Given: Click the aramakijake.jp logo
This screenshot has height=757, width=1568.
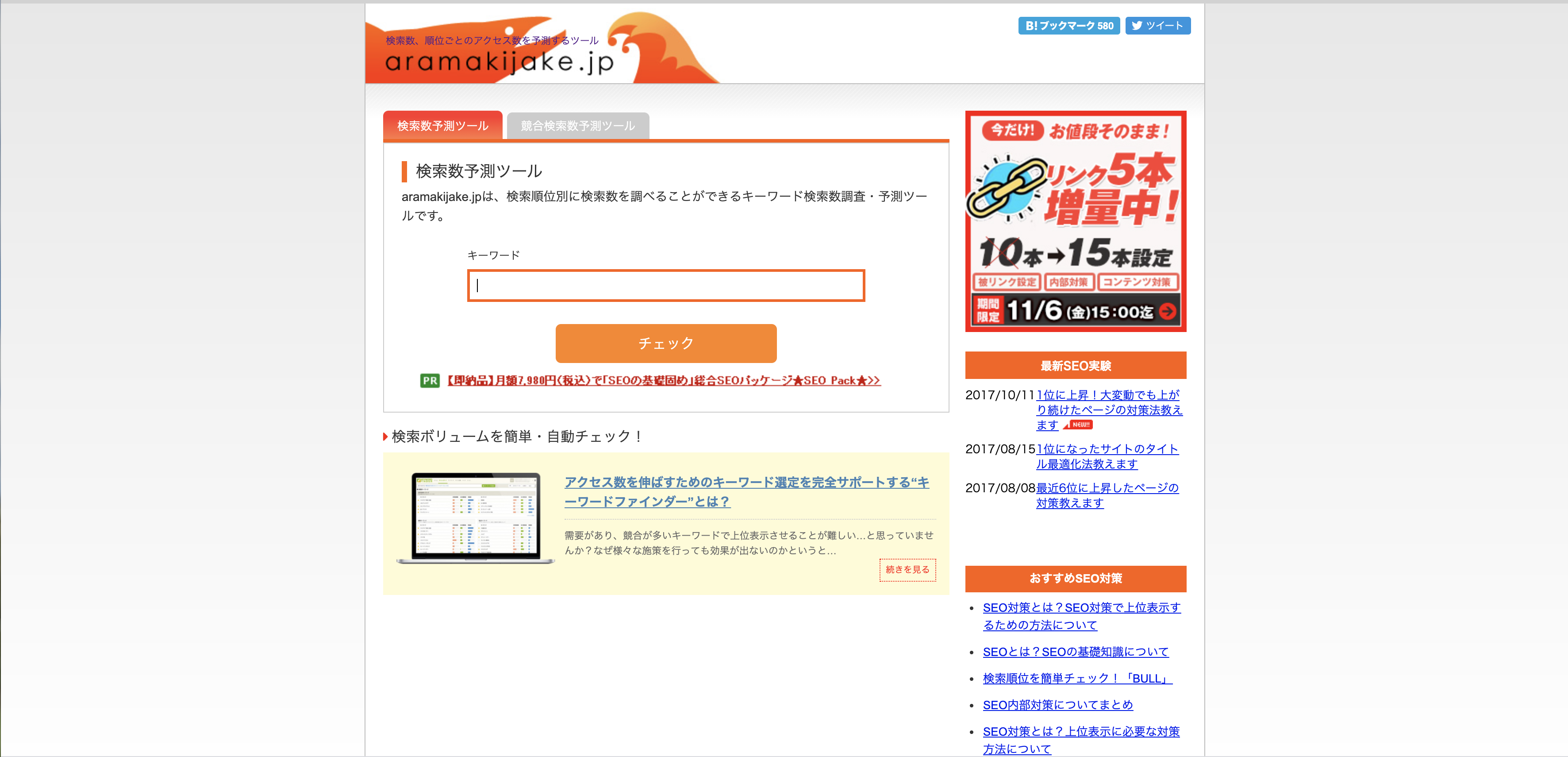Looking at the screenshot, I should (499, 62).
